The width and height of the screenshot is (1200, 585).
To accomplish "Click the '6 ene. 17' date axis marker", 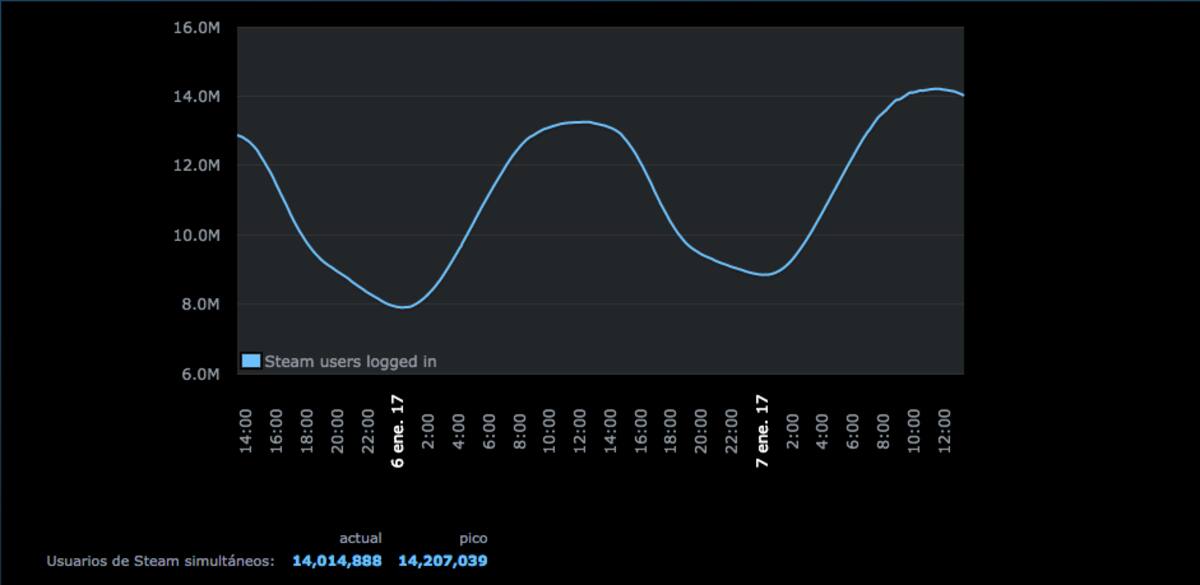I will 398,431.
